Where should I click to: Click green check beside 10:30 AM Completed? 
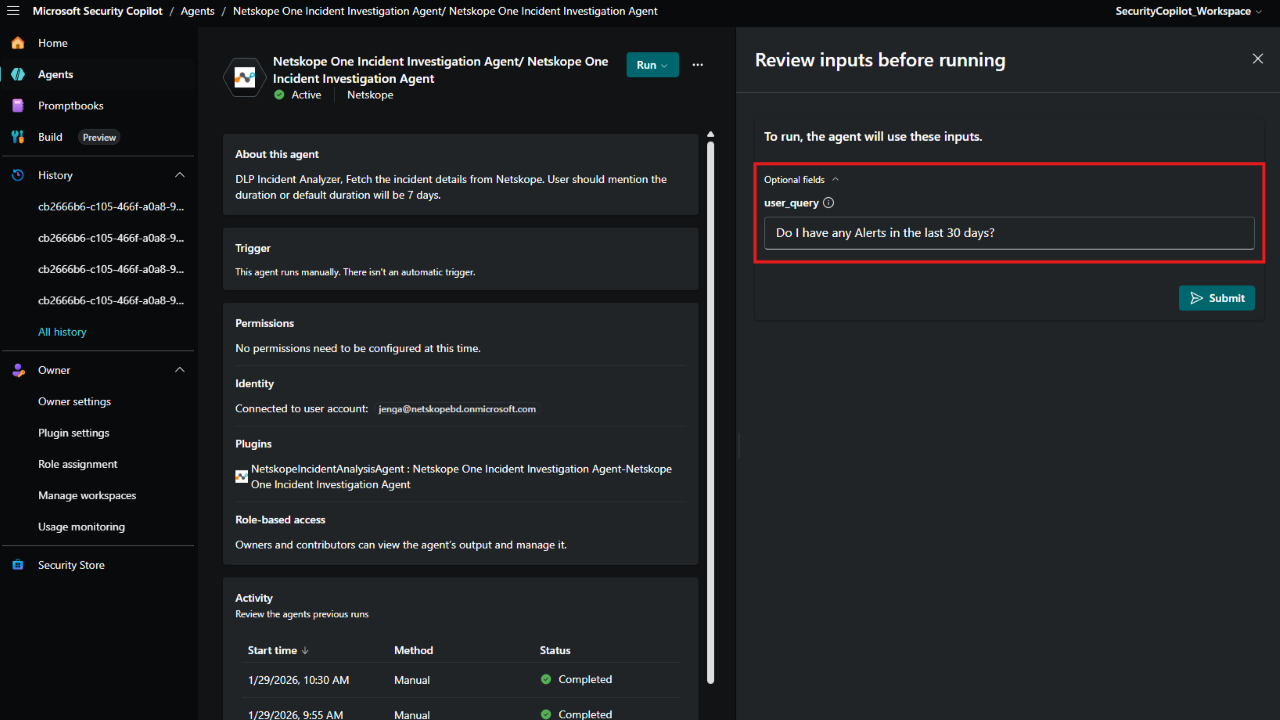546,679
